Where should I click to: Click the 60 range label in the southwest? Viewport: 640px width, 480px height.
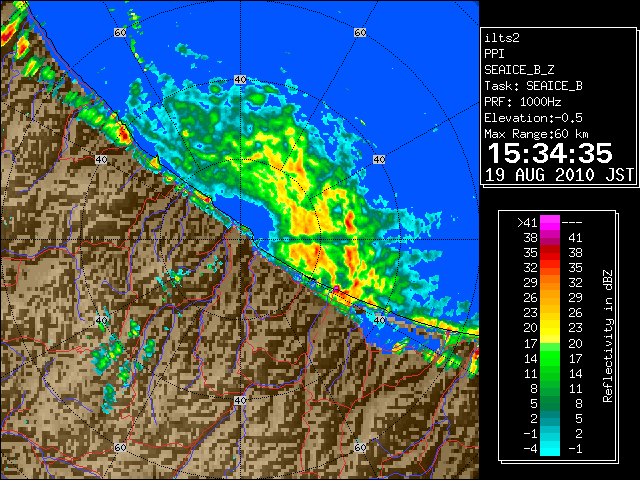tap(120, 448)
